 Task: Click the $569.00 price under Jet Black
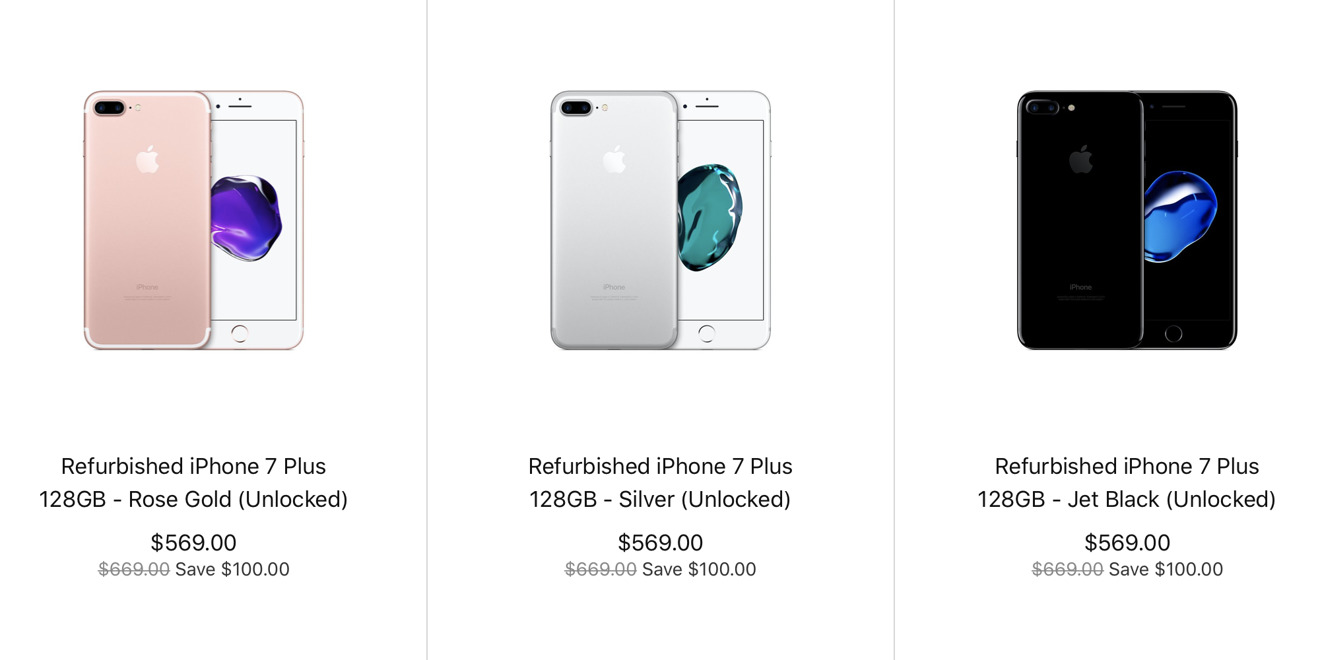(1127, 543)
